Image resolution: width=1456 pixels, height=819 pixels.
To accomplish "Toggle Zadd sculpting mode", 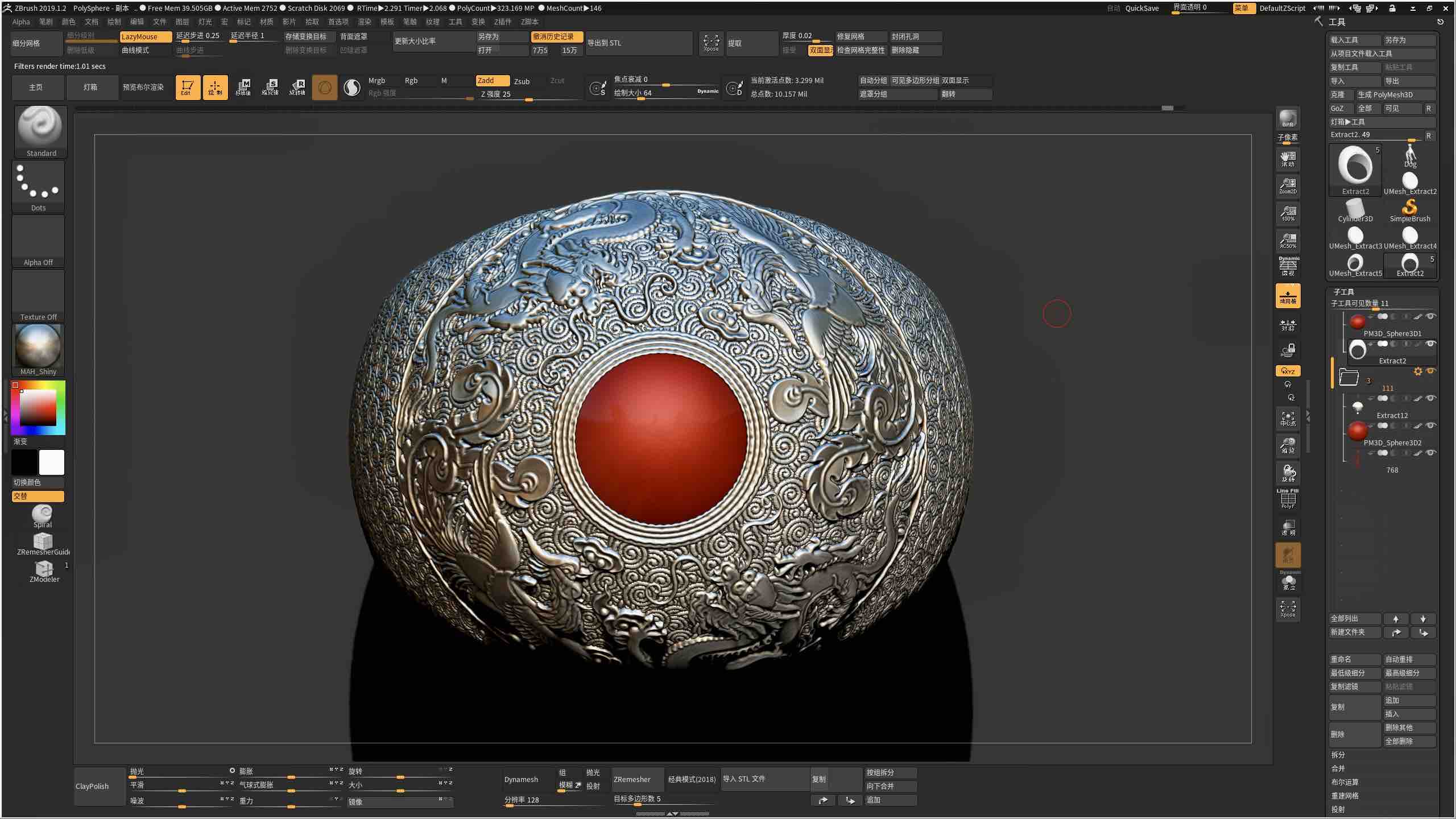I will click(x=493, y=80).
